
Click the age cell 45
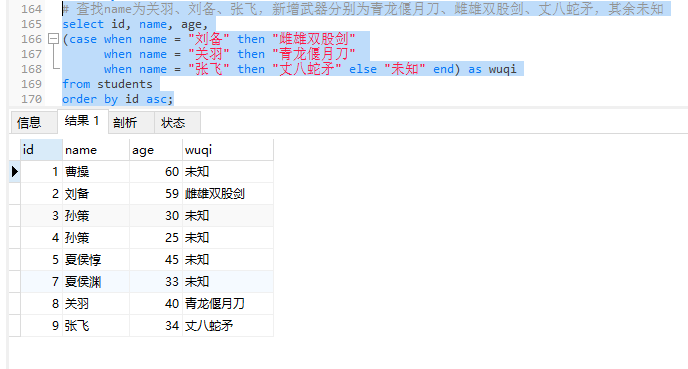coord(156,259)
